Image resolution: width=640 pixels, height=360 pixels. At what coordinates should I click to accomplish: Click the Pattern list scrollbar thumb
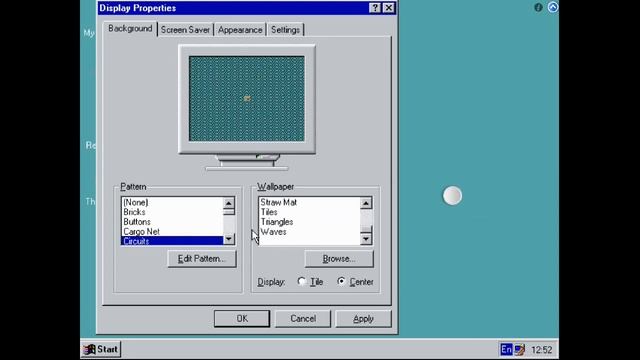[229, 211]
